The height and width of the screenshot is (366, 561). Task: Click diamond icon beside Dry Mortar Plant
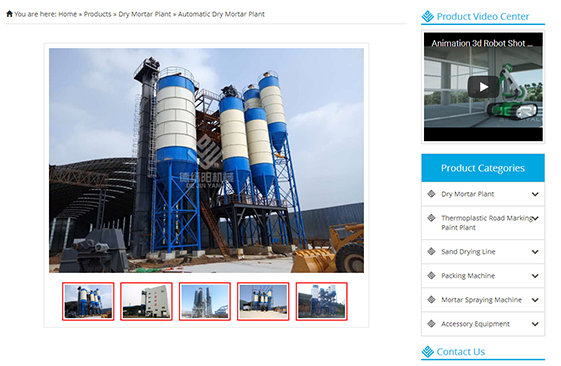[431, 194]
